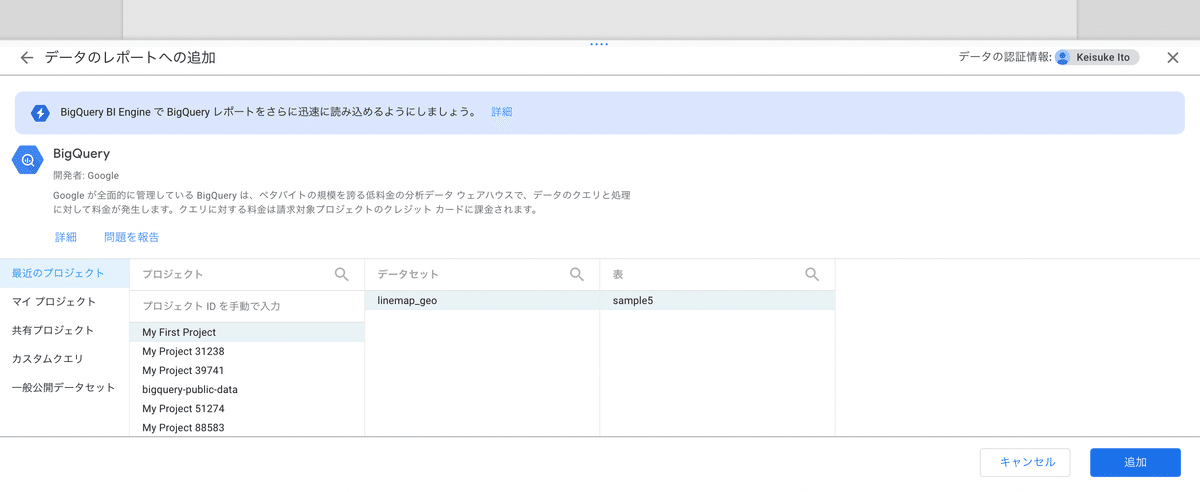The width and height of the screenshot is (1200, 492).
Task: Select My Project 39741
Action: point(247,370)
